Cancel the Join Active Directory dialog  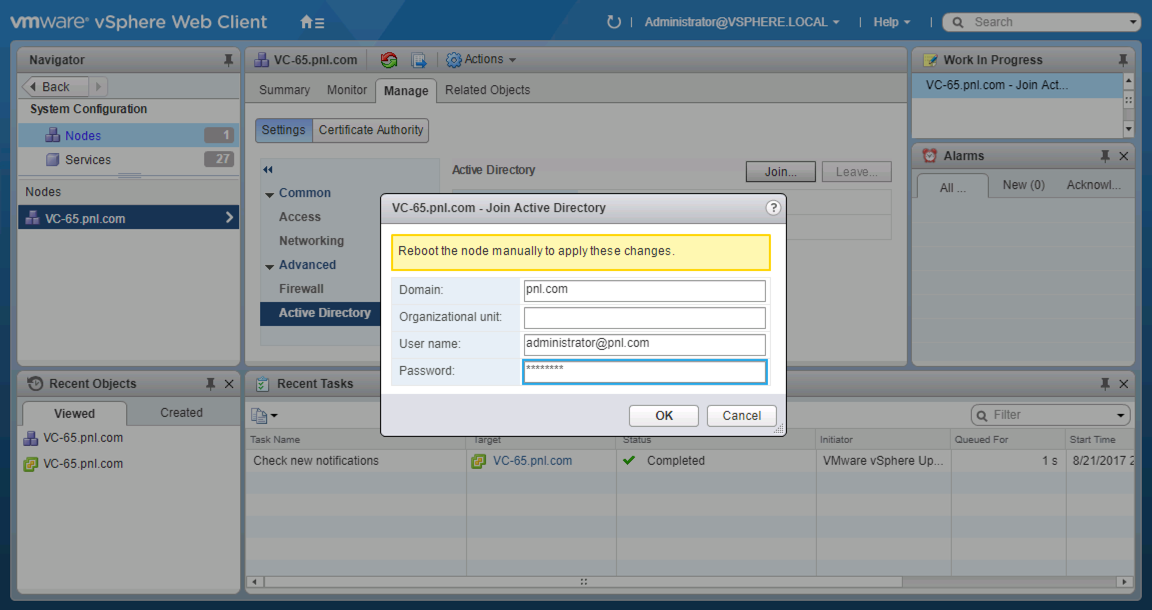(x=741, y=416)
